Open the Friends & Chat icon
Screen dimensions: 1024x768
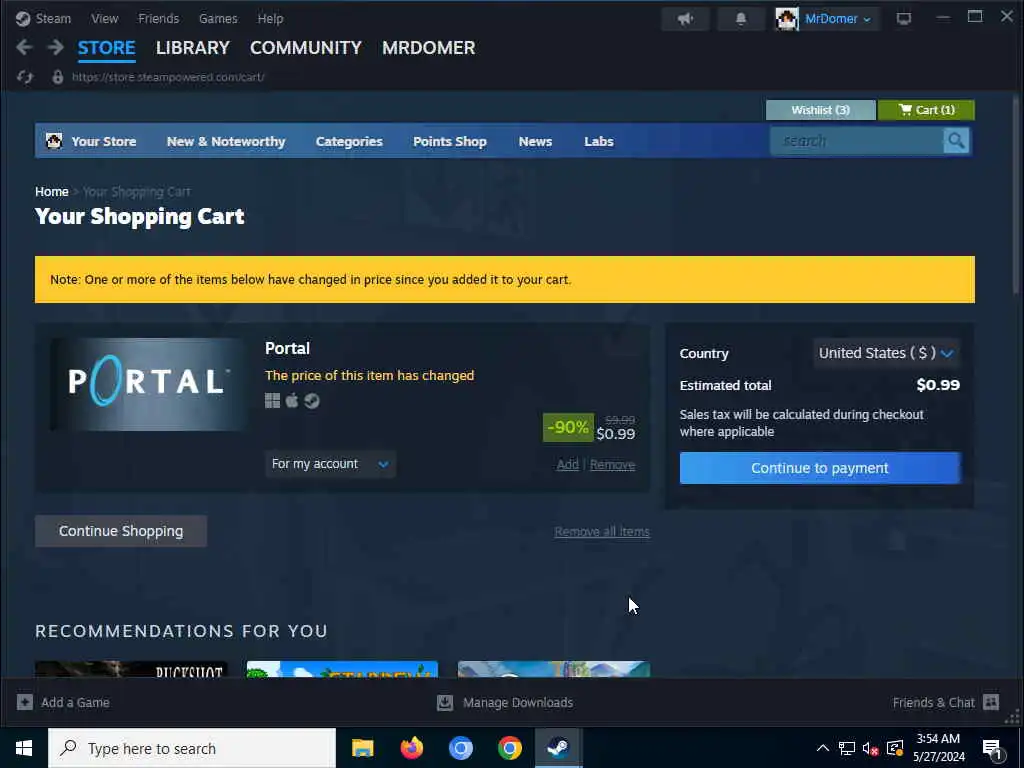pos(991,702)
